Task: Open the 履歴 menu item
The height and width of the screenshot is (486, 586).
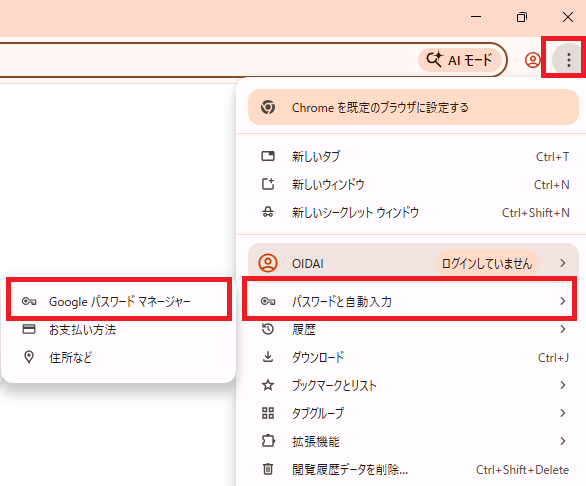Action: pyautogui.click(x=413, y=329)
